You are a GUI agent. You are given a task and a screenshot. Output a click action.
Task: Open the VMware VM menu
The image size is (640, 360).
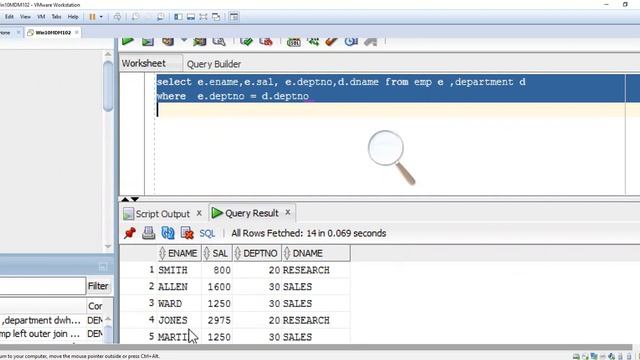(x=41, y=17)
